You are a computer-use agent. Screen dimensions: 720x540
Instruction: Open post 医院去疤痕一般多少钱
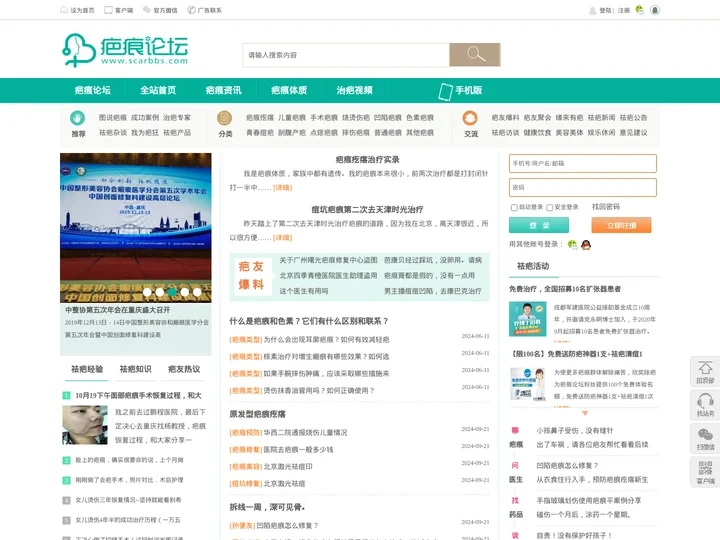click(x=298, y=450)
